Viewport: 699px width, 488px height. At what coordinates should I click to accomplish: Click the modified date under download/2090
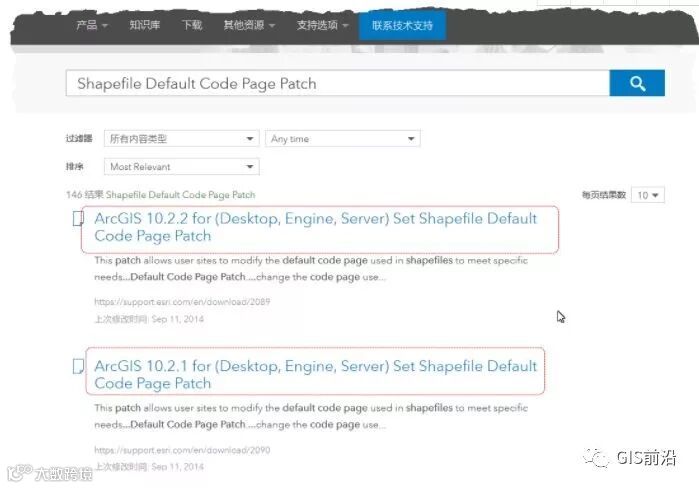[149, 467]
